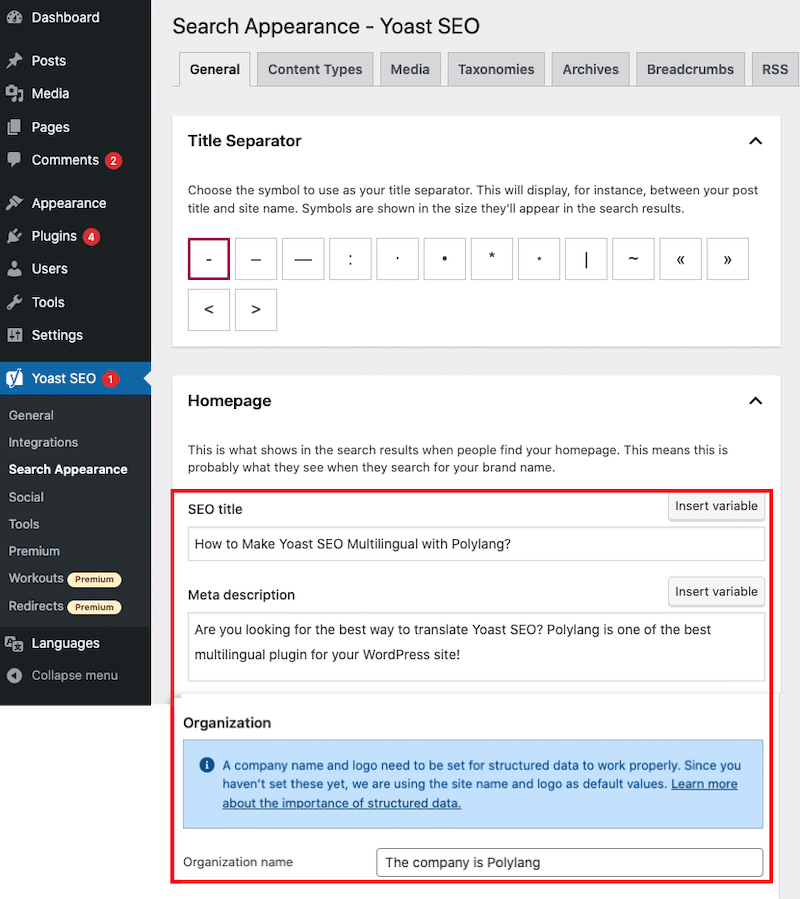800x899 pixels.
Task: Open the Breadcrumbs tab
Action: click(690, 69)
